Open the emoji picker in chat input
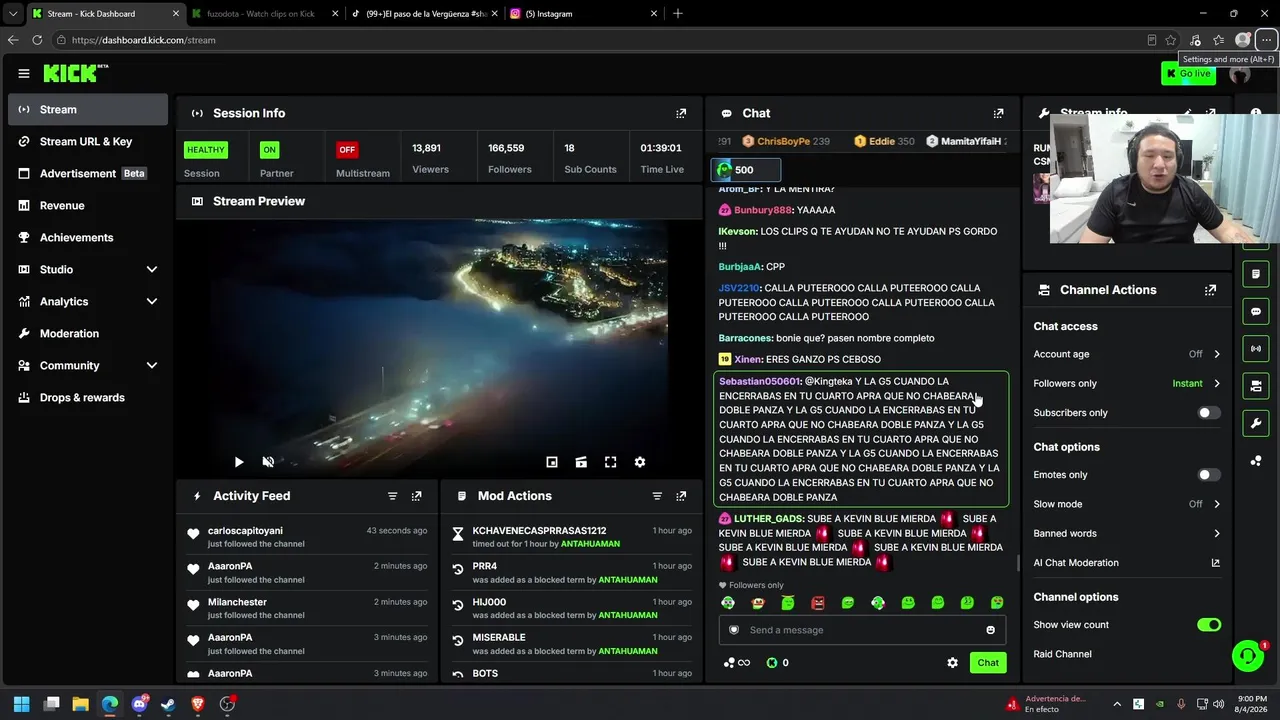The image size is (1280, 720). (x=991, y=630)
